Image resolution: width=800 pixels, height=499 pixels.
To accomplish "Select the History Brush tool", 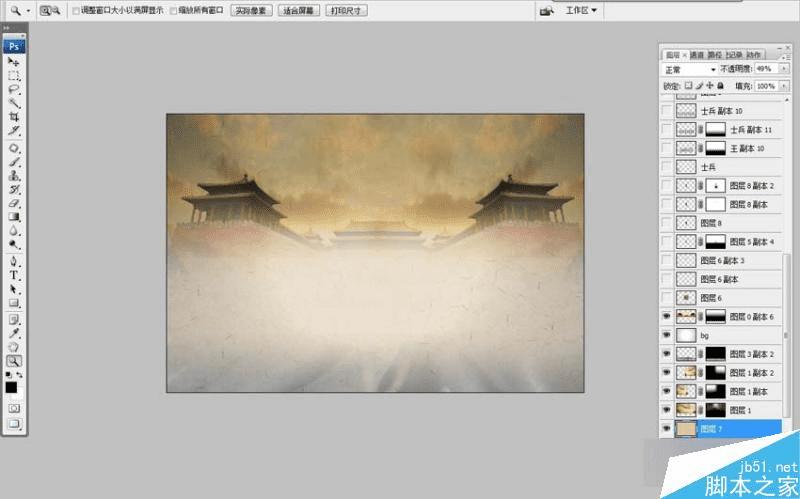I will tap(14, 190).
